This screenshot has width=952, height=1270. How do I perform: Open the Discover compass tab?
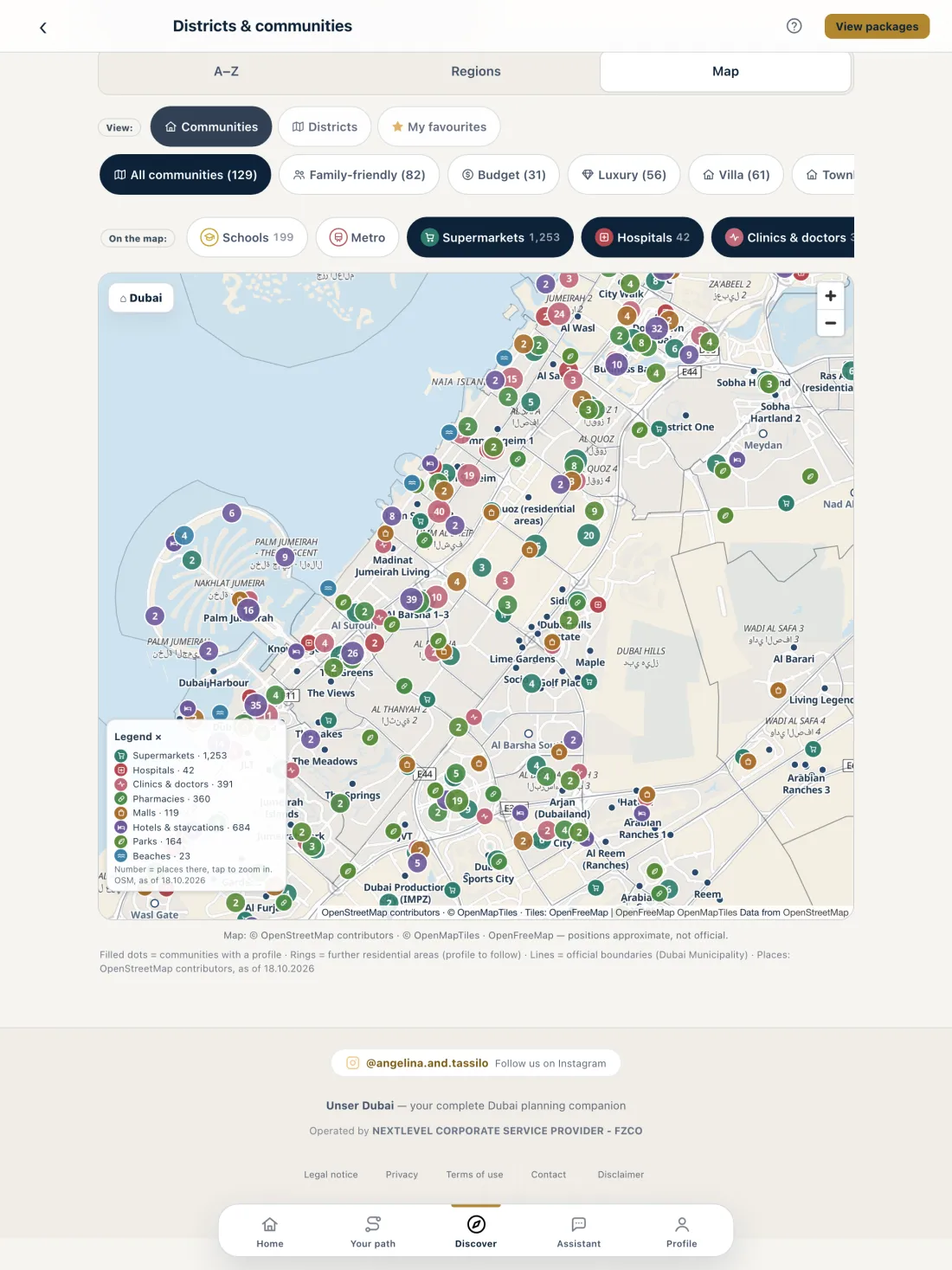(x=476, y=1231)
